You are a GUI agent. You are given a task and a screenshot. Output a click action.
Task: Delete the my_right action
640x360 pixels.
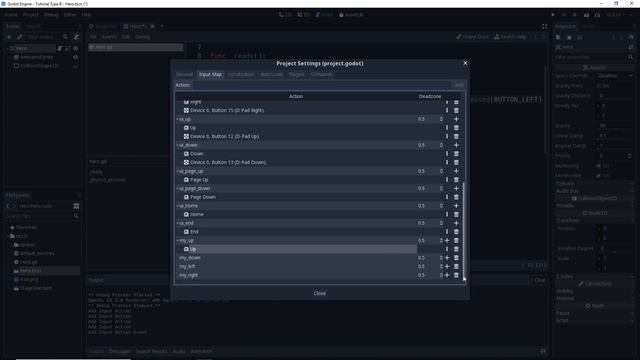(x=456, y=275)
